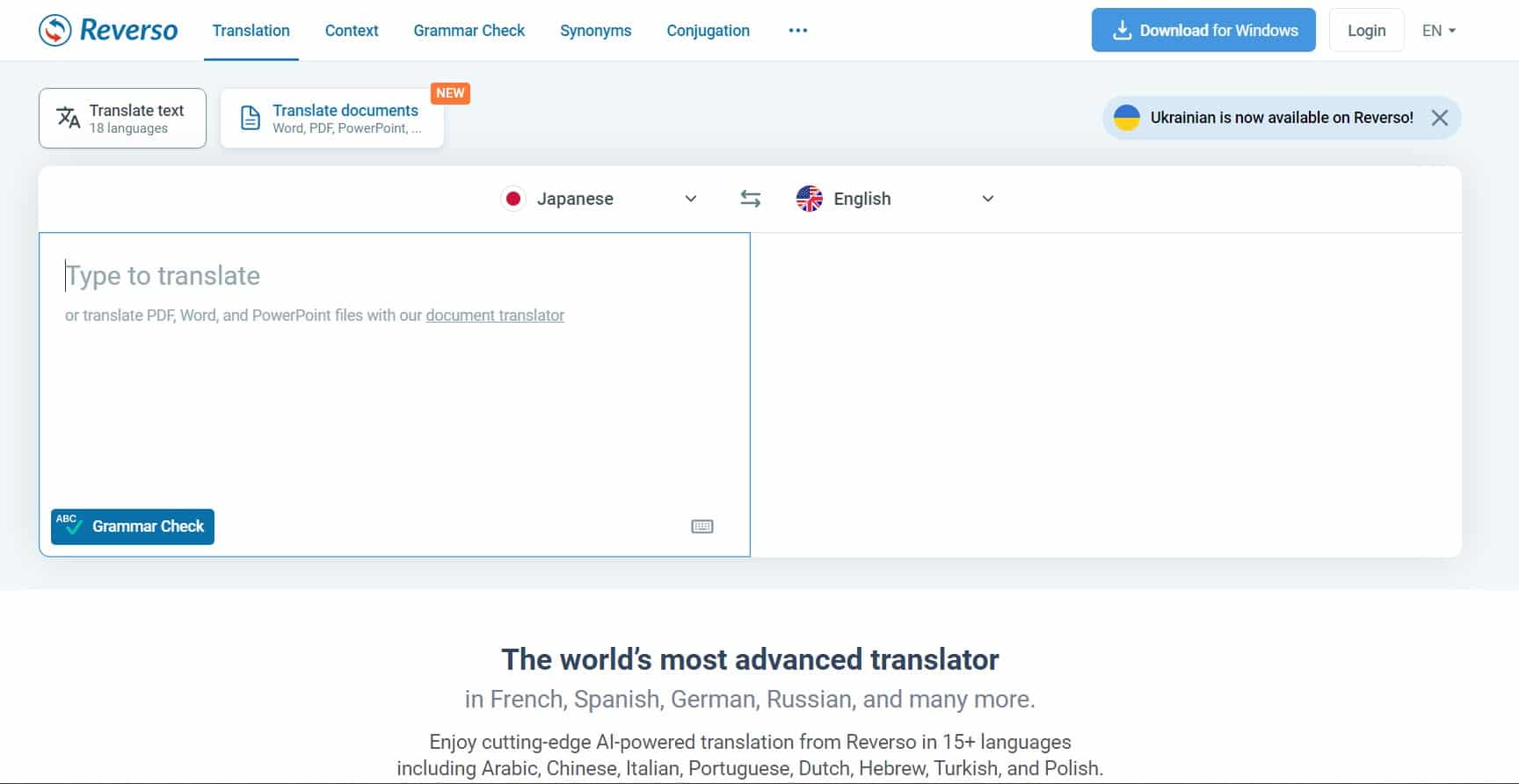The width and height of the screenshot is (1519, 784).
Task: Go to the Synonyms page
Action: tap(595, 31)
